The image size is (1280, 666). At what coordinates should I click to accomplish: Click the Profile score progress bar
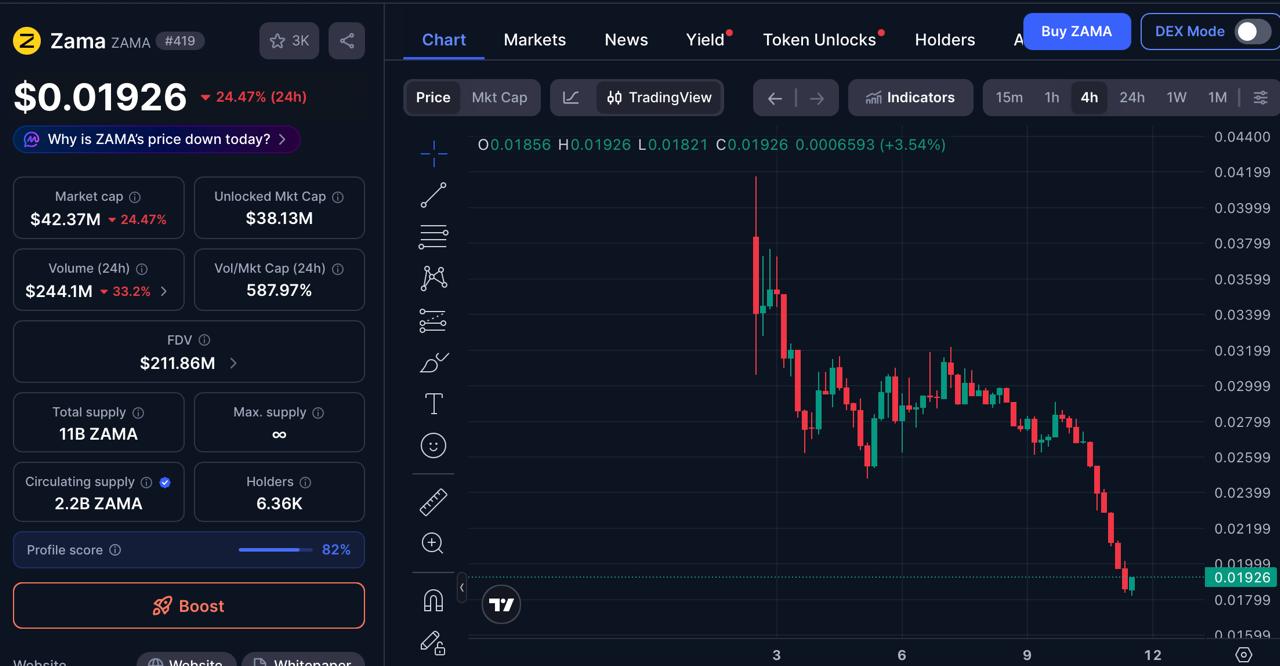274,550
